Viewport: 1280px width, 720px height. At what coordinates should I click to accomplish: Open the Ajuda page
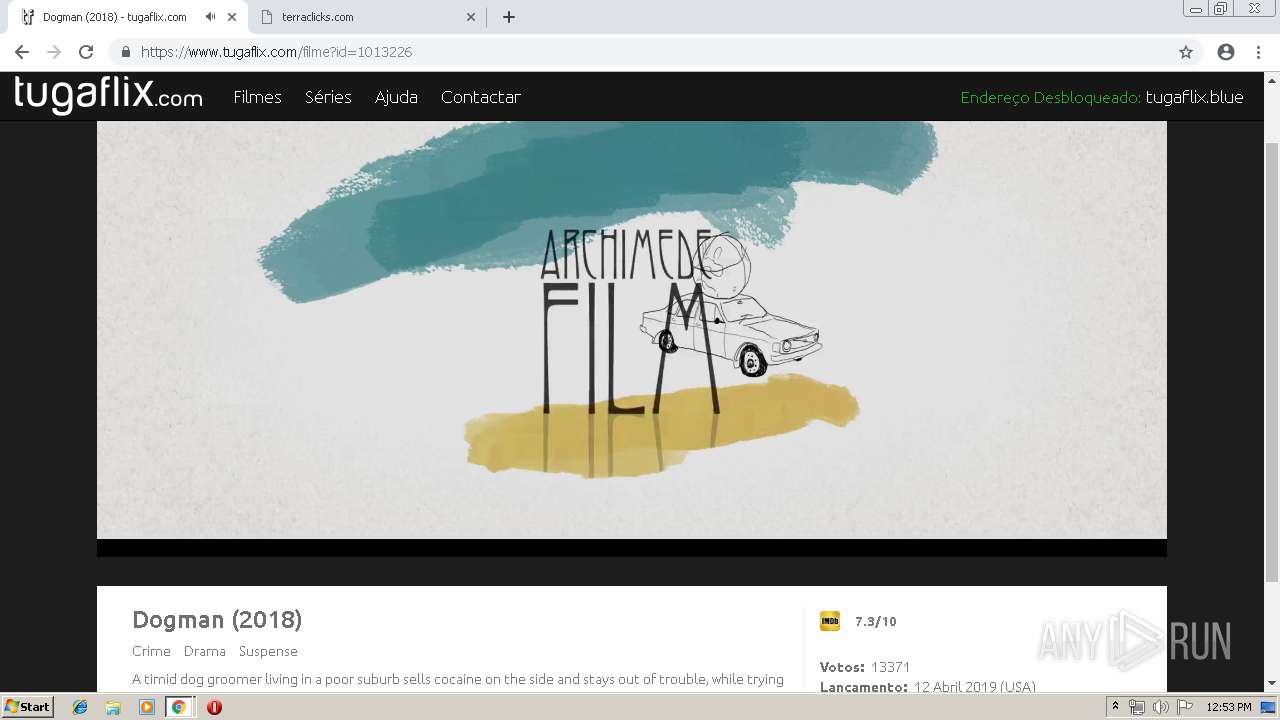(x=396, y=97)
